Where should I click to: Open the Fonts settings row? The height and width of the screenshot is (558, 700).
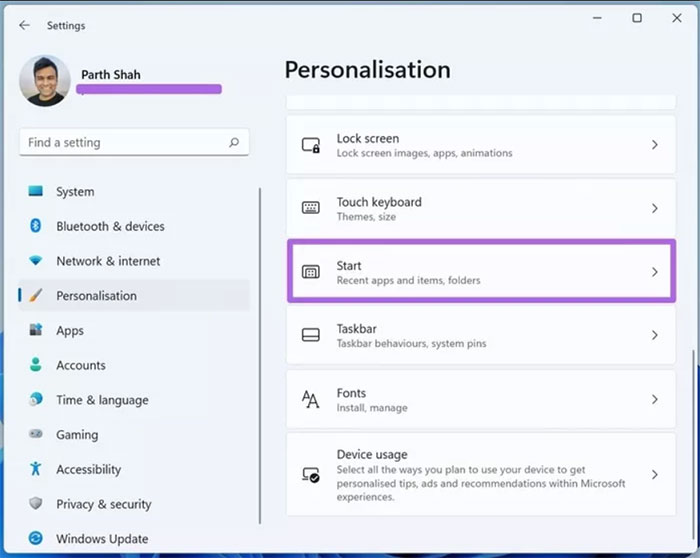tap(480, 399)
